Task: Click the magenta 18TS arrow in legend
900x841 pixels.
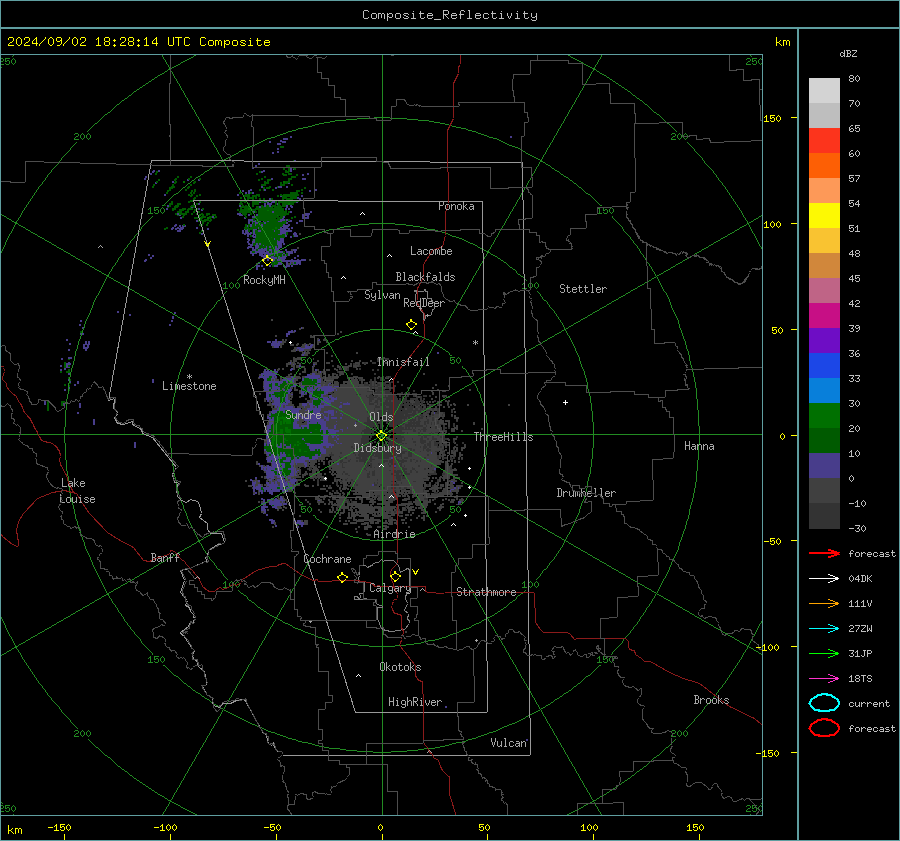Action: pos(824,679)
